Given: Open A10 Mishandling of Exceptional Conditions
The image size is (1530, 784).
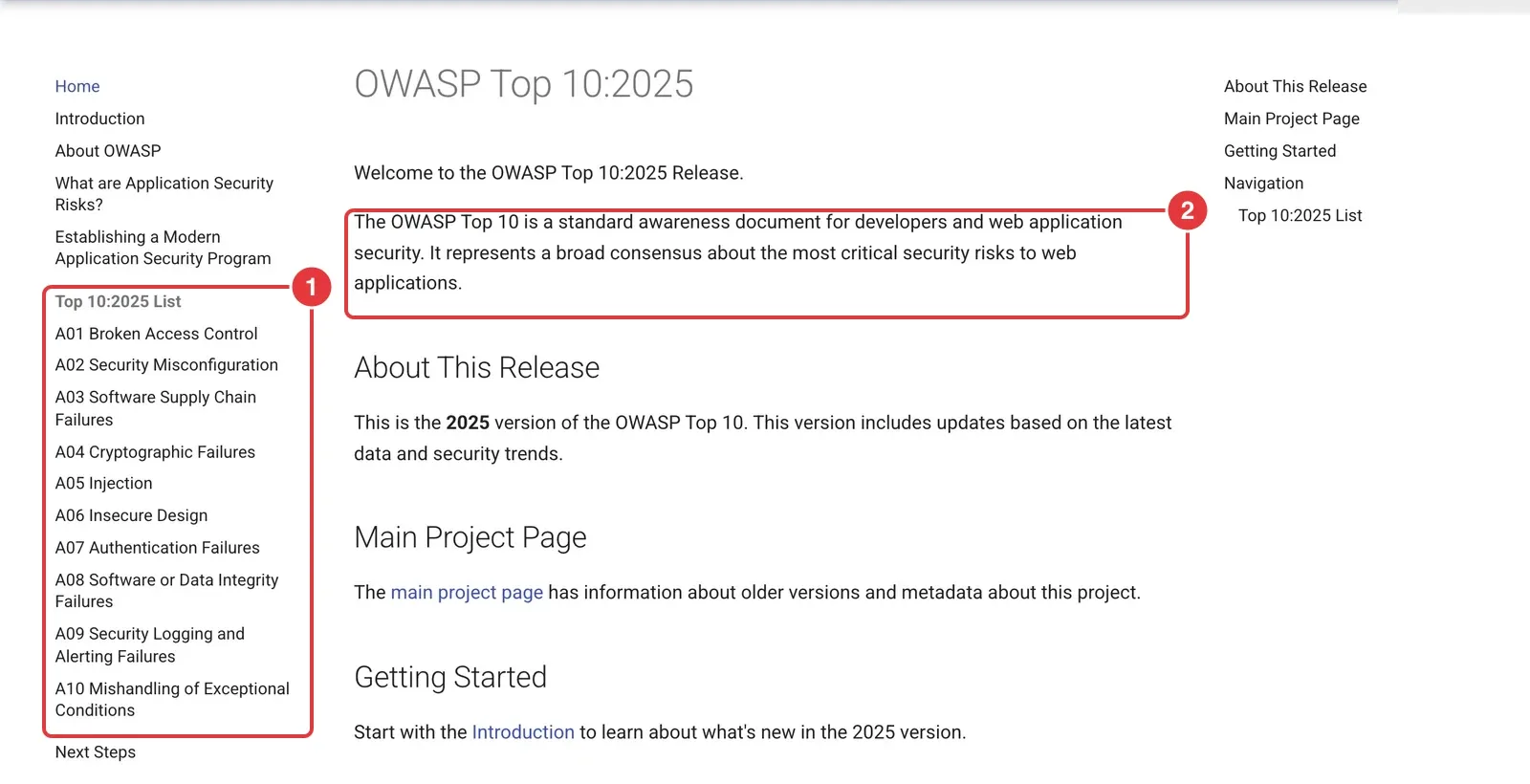Looking at the screenshot, I should pyautogui.click(x=172, y=699).
